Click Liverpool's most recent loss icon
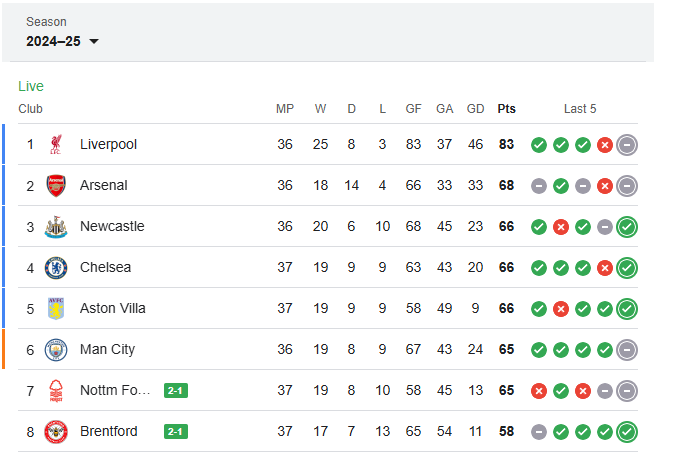 (x=605, y=145)
